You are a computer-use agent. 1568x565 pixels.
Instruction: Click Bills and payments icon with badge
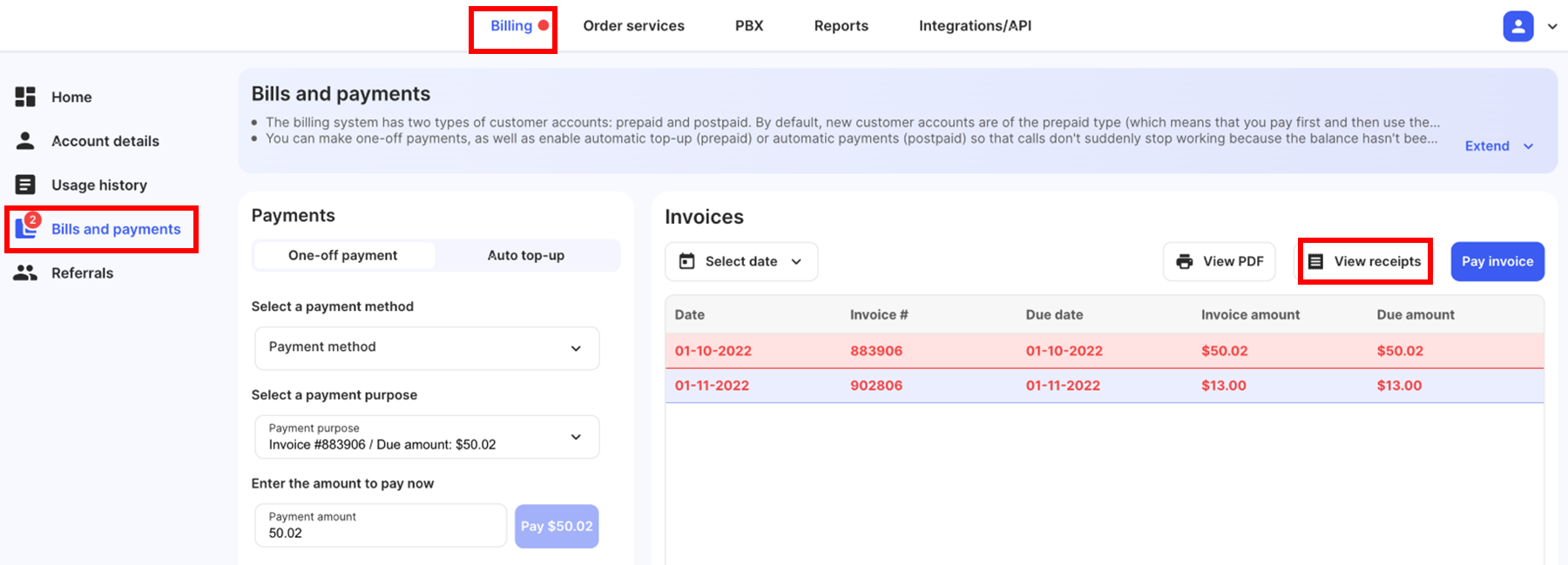[27, 227]
